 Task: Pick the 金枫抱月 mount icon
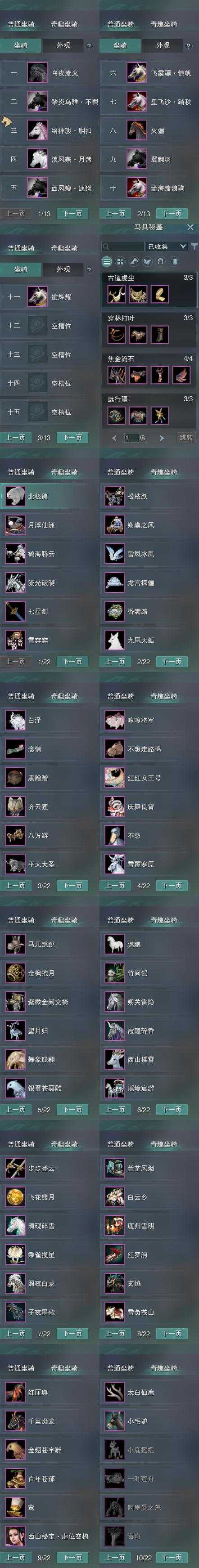pyautogui.click(x=14, y=973)
